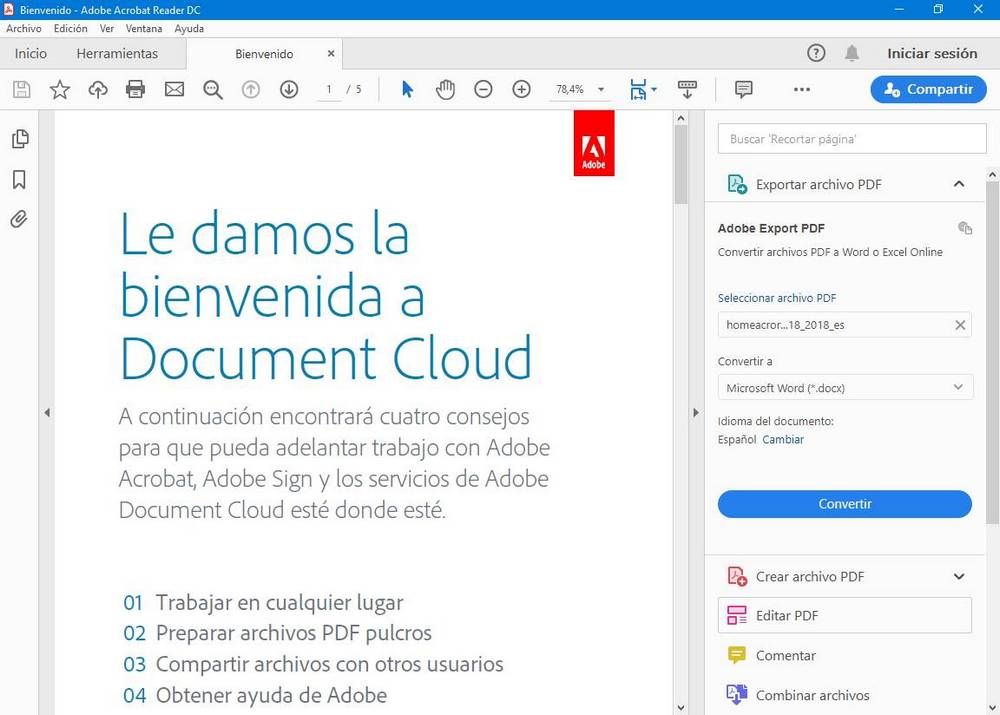The image size is (1000, 715).
Task: Open the comment tool speech bubble icon
Action: tap(743, 89)
